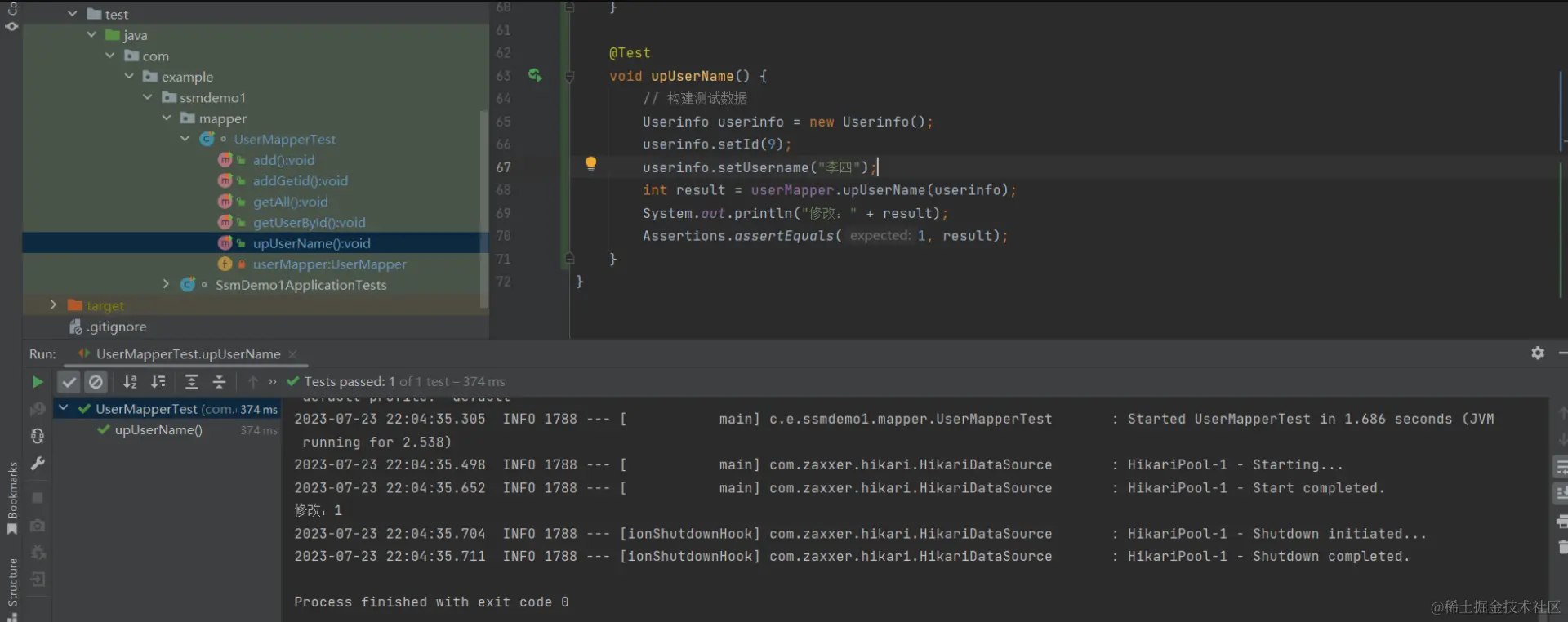The width and height of the screenshot is (1568, 622).
Task: Show more test toolbar actions chevron
Action: coord(273,382)
